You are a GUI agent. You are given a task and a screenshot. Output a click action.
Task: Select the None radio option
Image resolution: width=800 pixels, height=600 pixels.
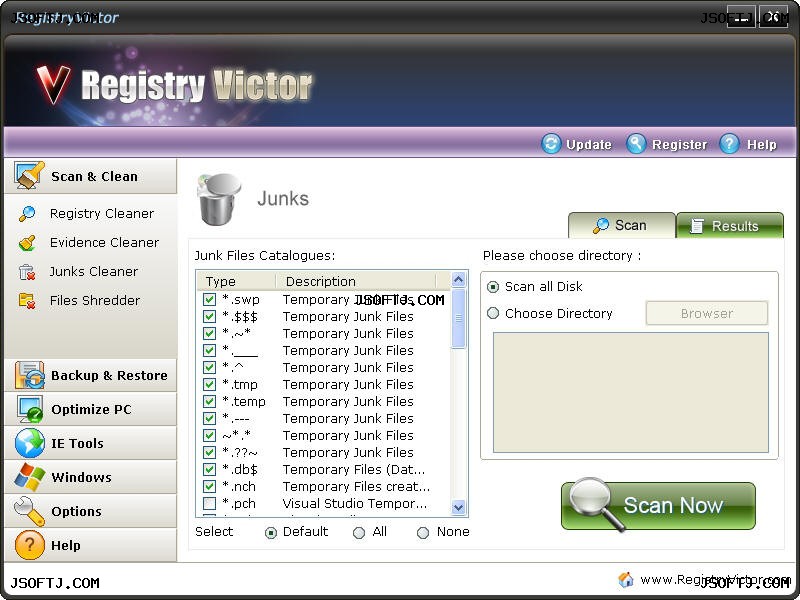tap(423, 533)
